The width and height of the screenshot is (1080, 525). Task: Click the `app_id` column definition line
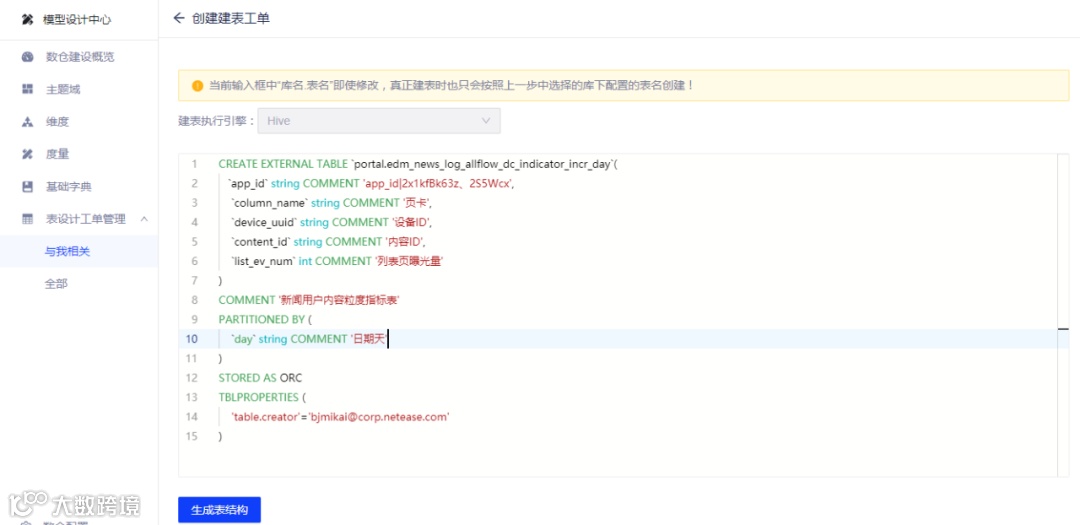pyautogui.click(x=372, y=184)
